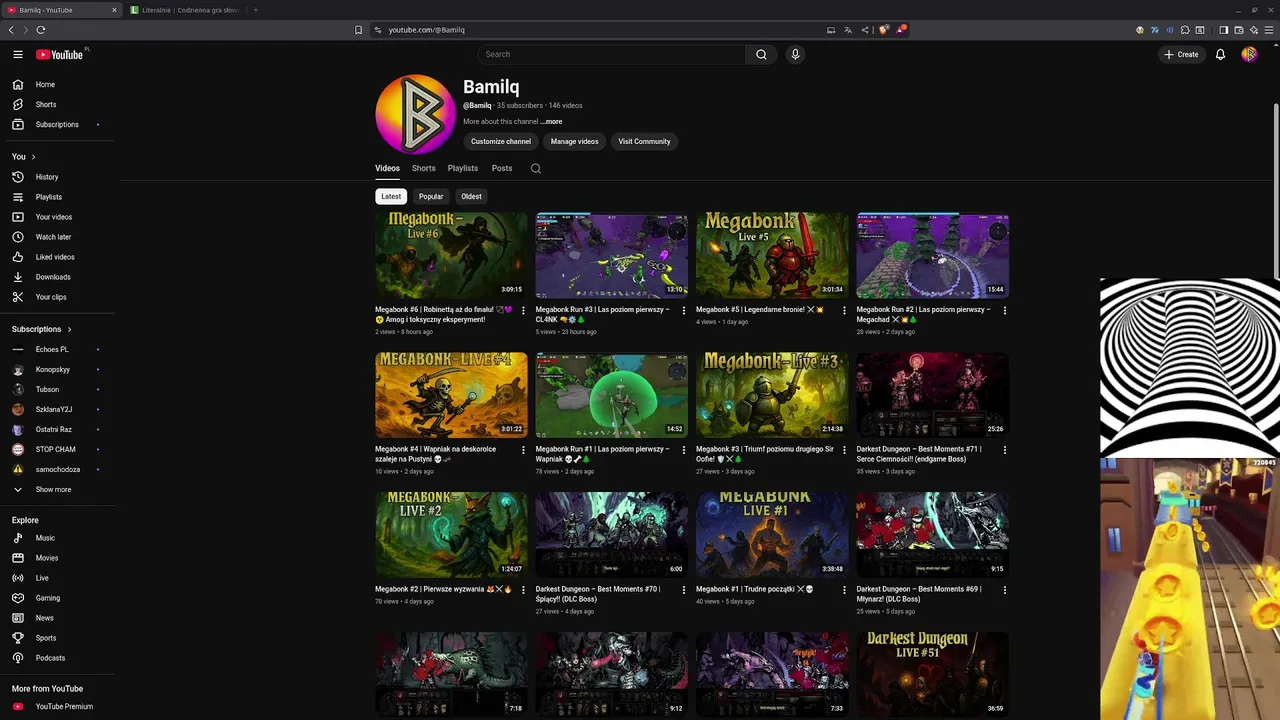Open options menu for Megabonk #1 video

844,590
